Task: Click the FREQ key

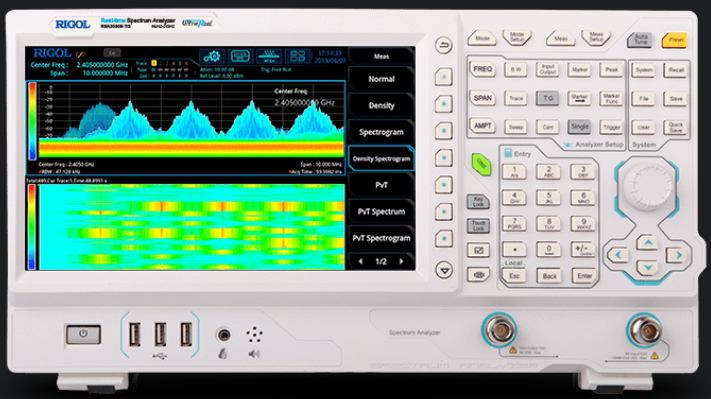Action: click(482, 69)
